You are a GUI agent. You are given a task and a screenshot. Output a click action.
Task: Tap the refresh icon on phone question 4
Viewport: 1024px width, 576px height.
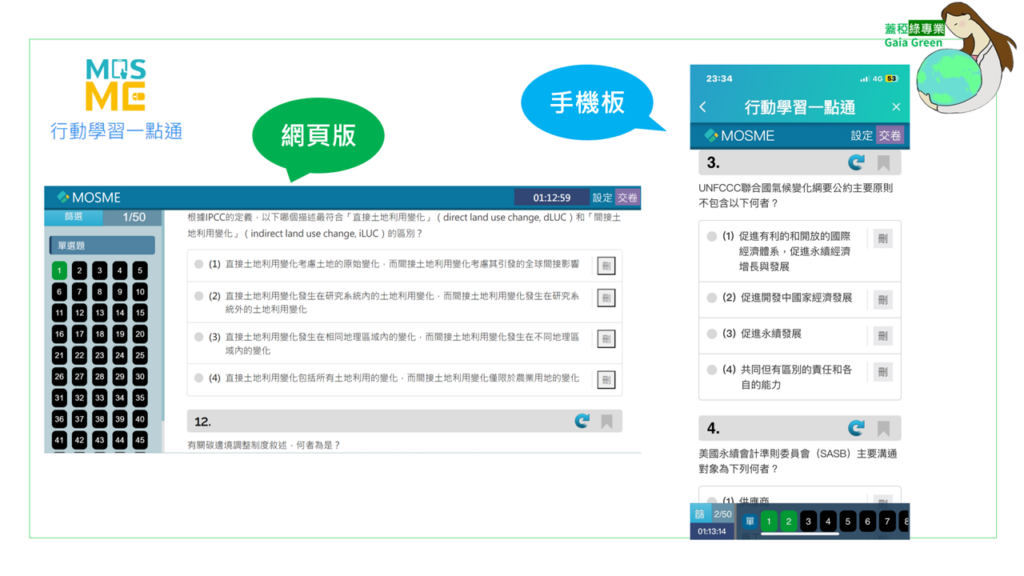click(x=856, y=428)
